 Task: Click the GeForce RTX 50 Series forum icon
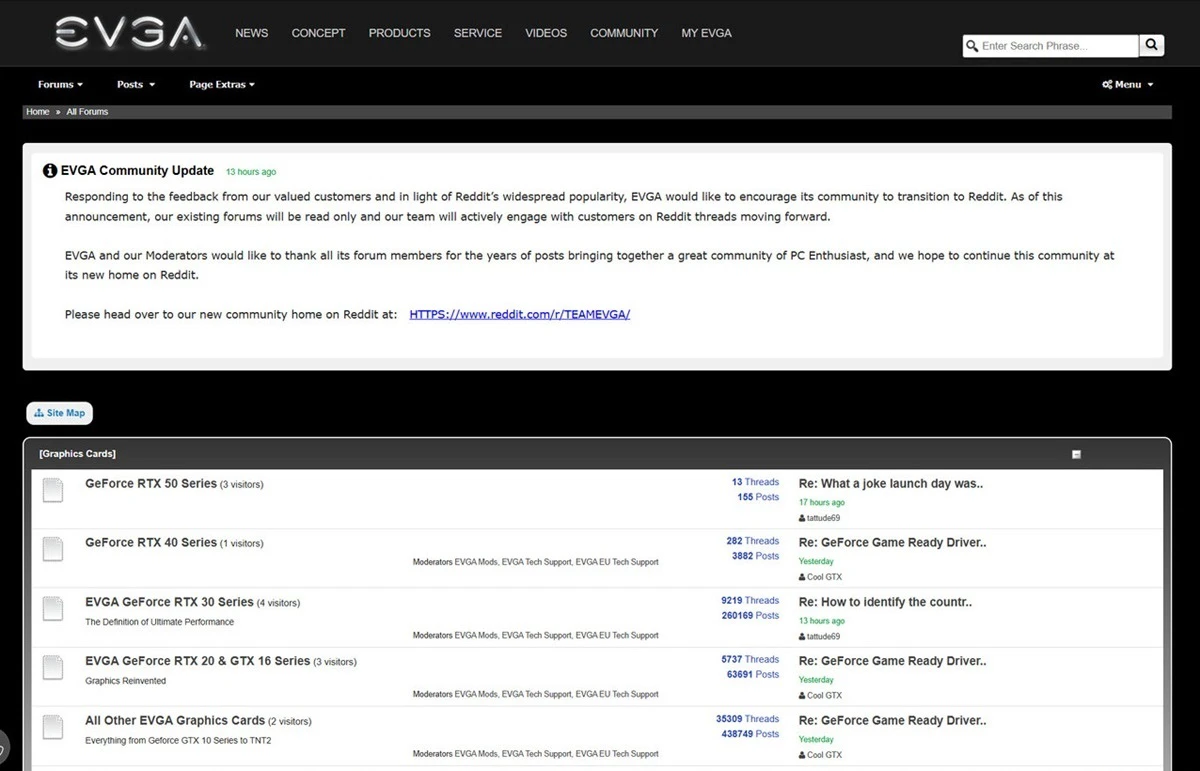(x=53, y=490)
